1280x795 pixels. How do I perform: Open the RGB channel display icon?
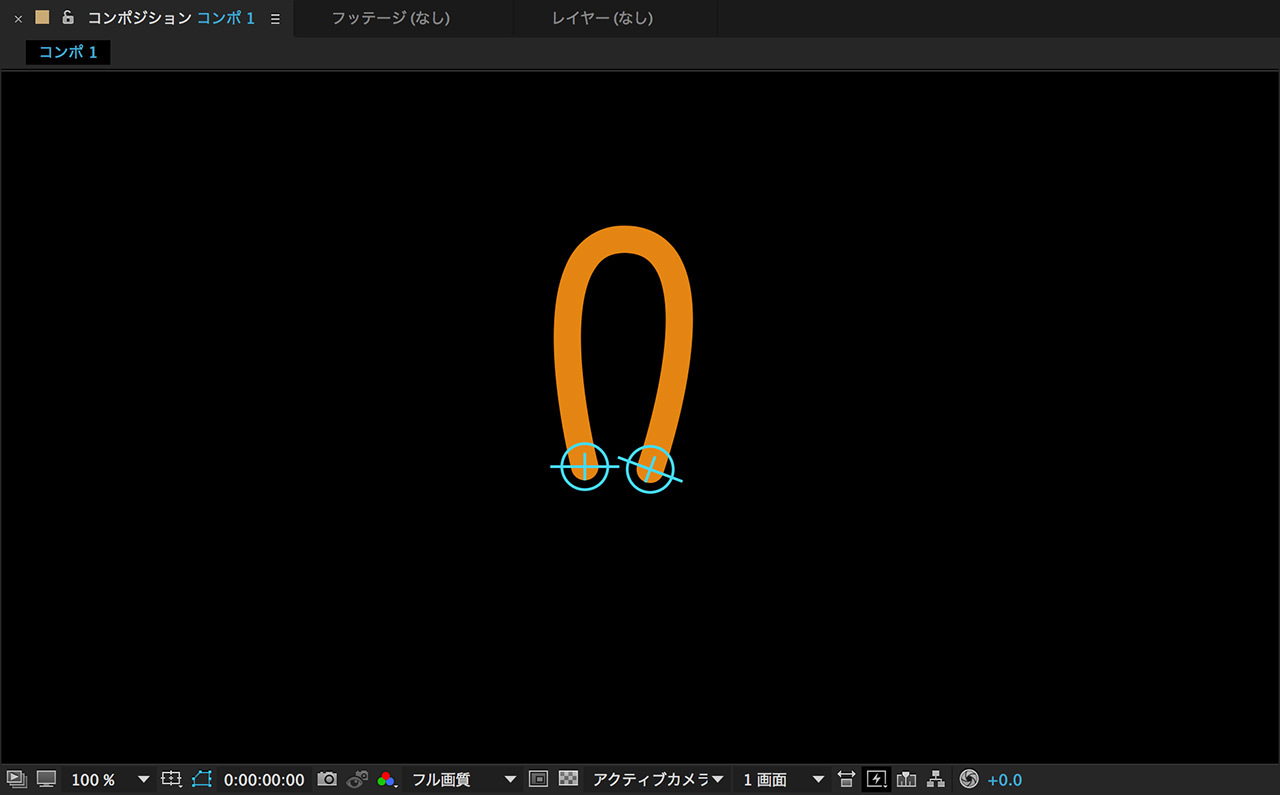387,779
